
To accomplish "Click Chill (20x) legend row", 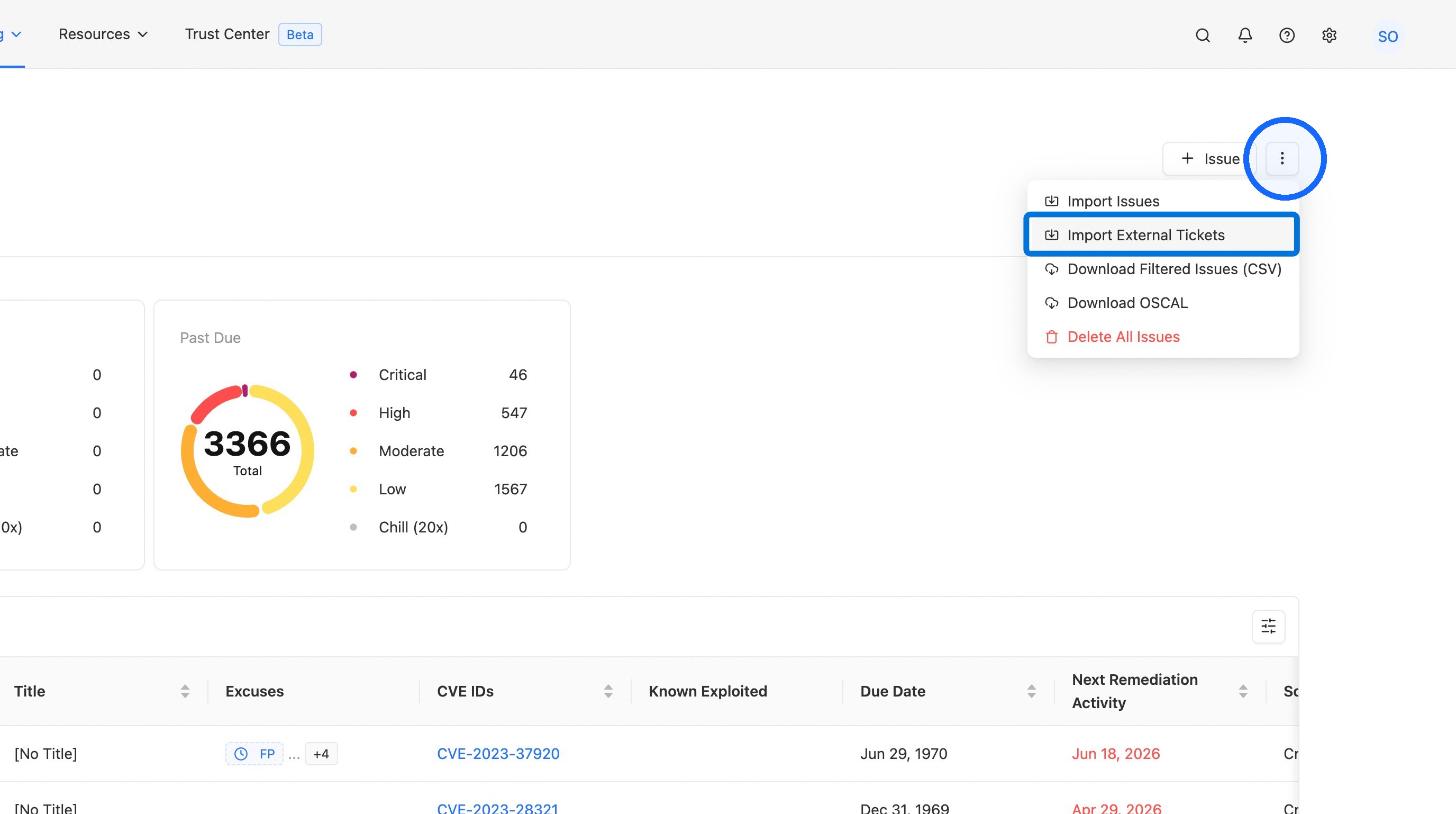I will coord(438,527).
